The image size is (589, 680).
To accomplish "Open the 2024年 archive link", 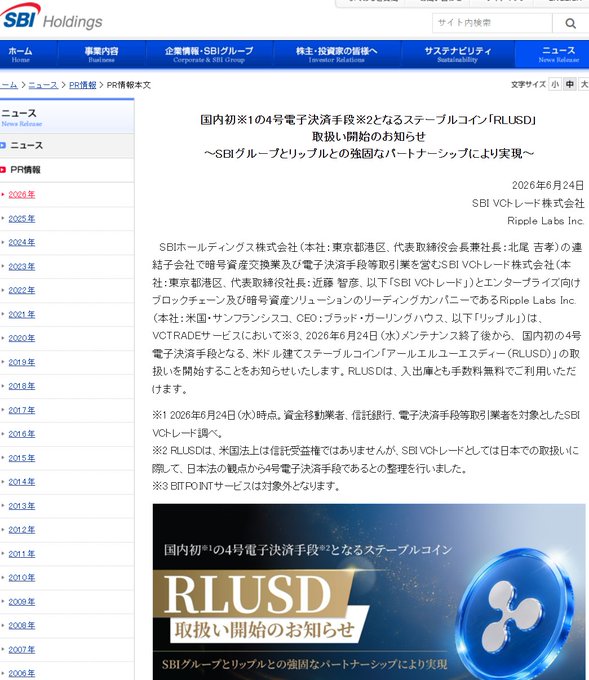I will [22, 242].
